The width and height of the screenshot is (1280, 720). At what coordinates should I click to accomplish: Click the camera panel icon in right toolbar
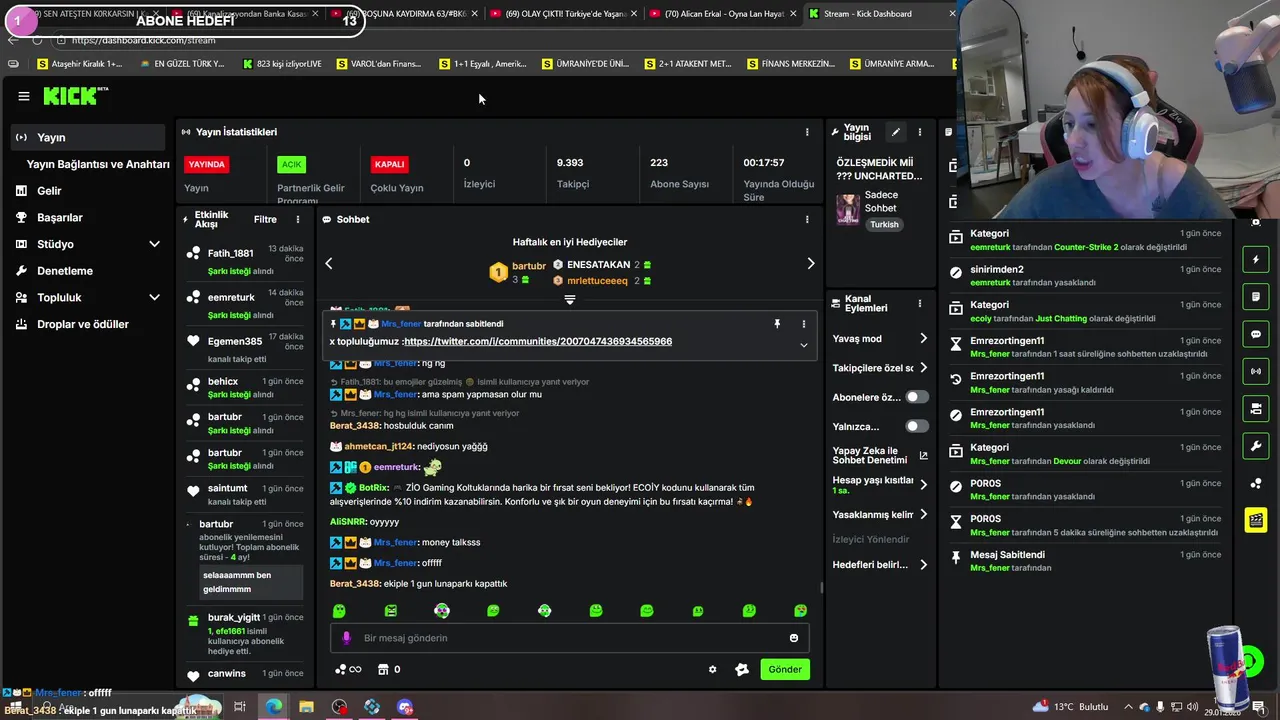[x=1257, y=408]
